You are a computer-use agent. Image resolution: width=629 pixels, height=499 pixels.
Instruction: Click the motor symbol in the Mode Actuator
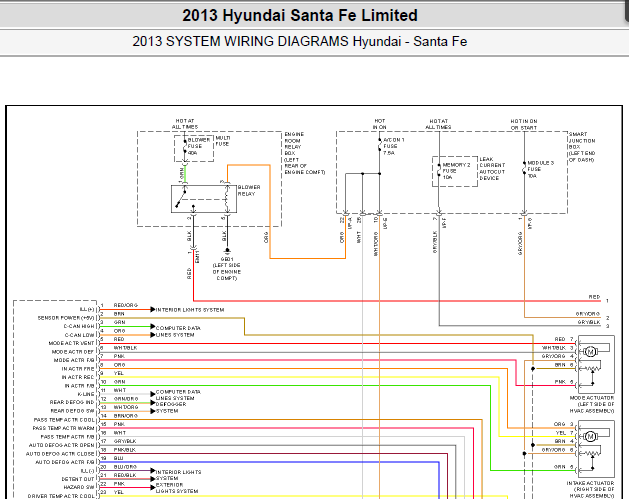590,352
